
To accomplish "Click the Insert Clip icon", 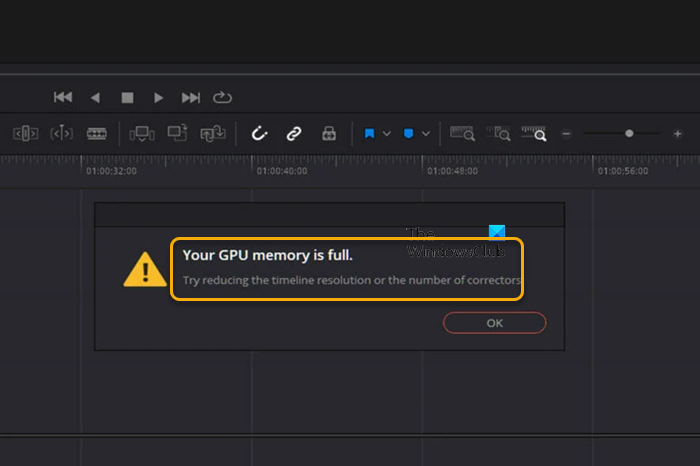I will point(142,133).
